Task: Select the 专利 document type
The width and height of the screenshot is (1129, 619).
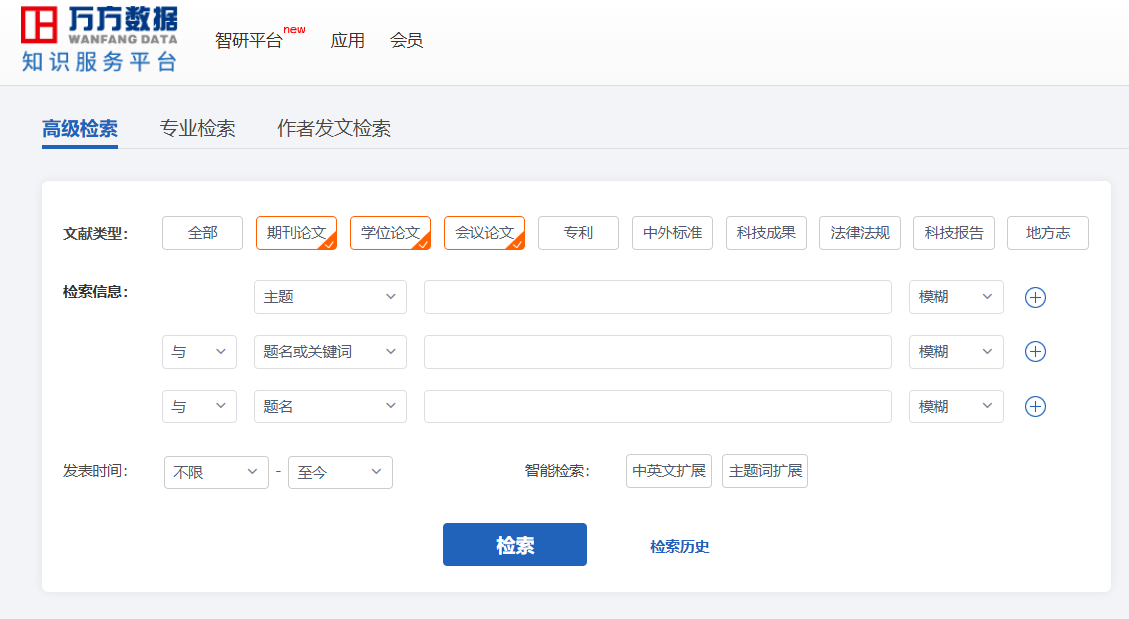Action: tap(578, 233)
